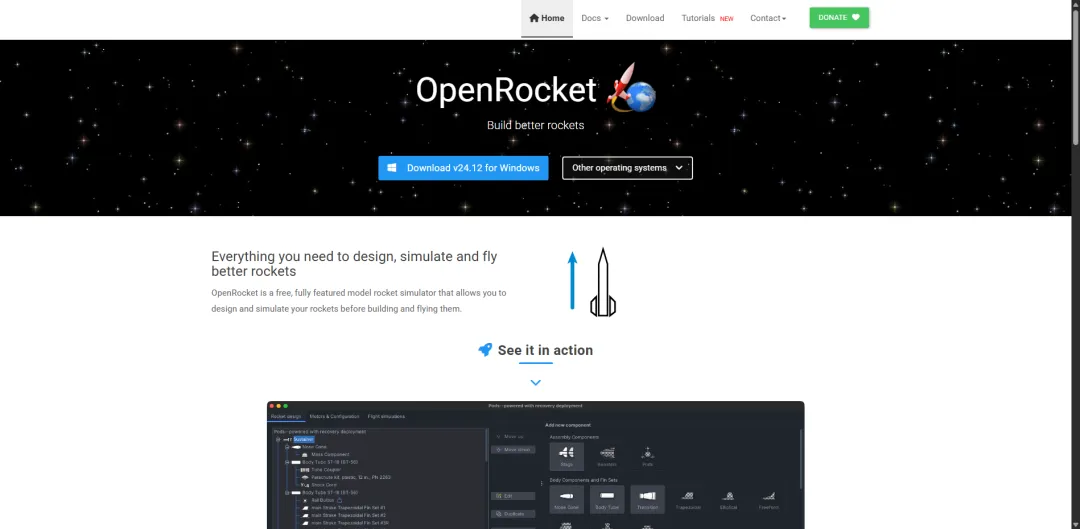Click the 'Assembly Components' label in screenshot

(x=574, y=437)
